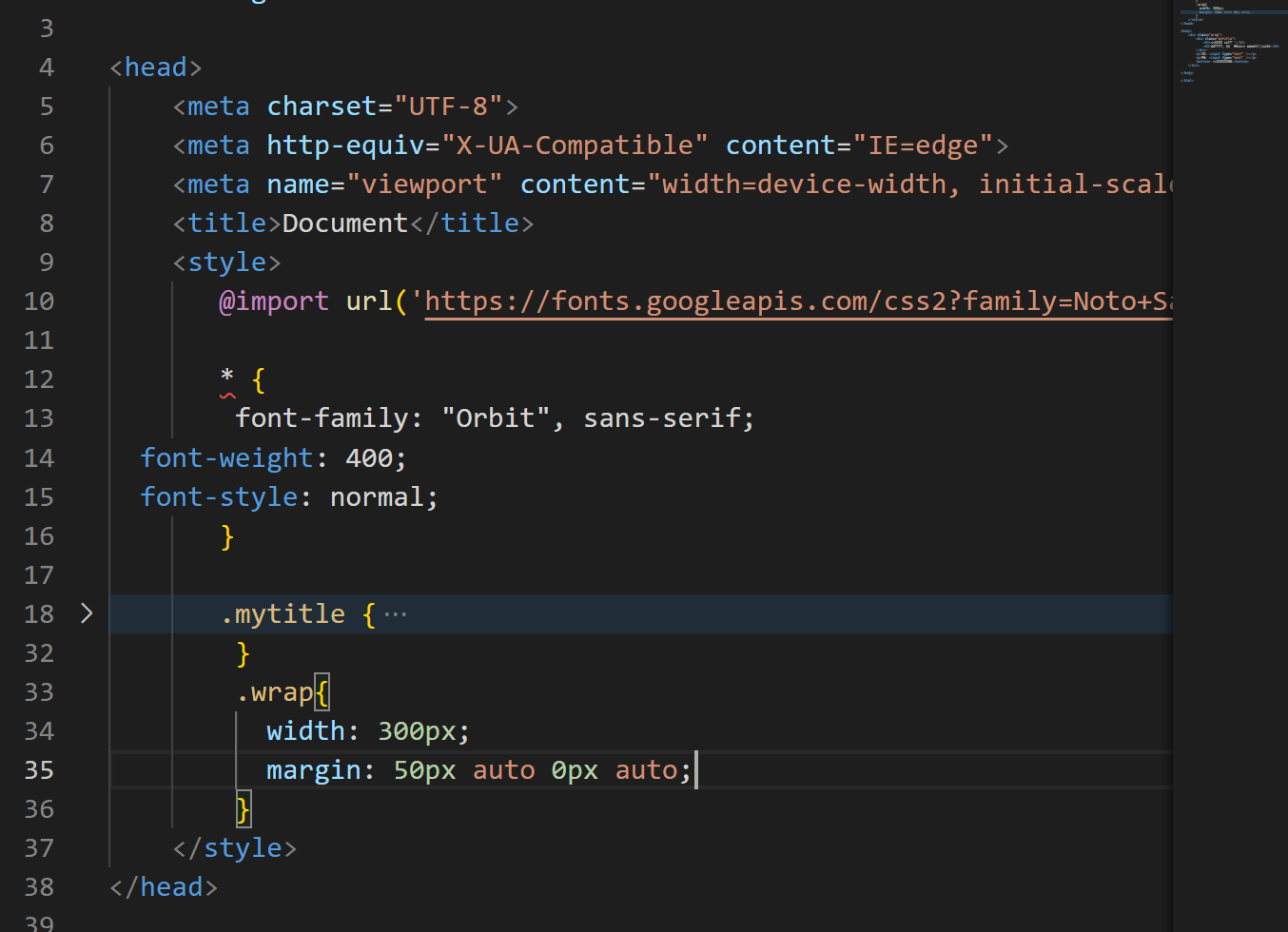Viewport: 1288px width, 932px height.
Task: Click the closing style tag
Action: (x=235, y=848)
